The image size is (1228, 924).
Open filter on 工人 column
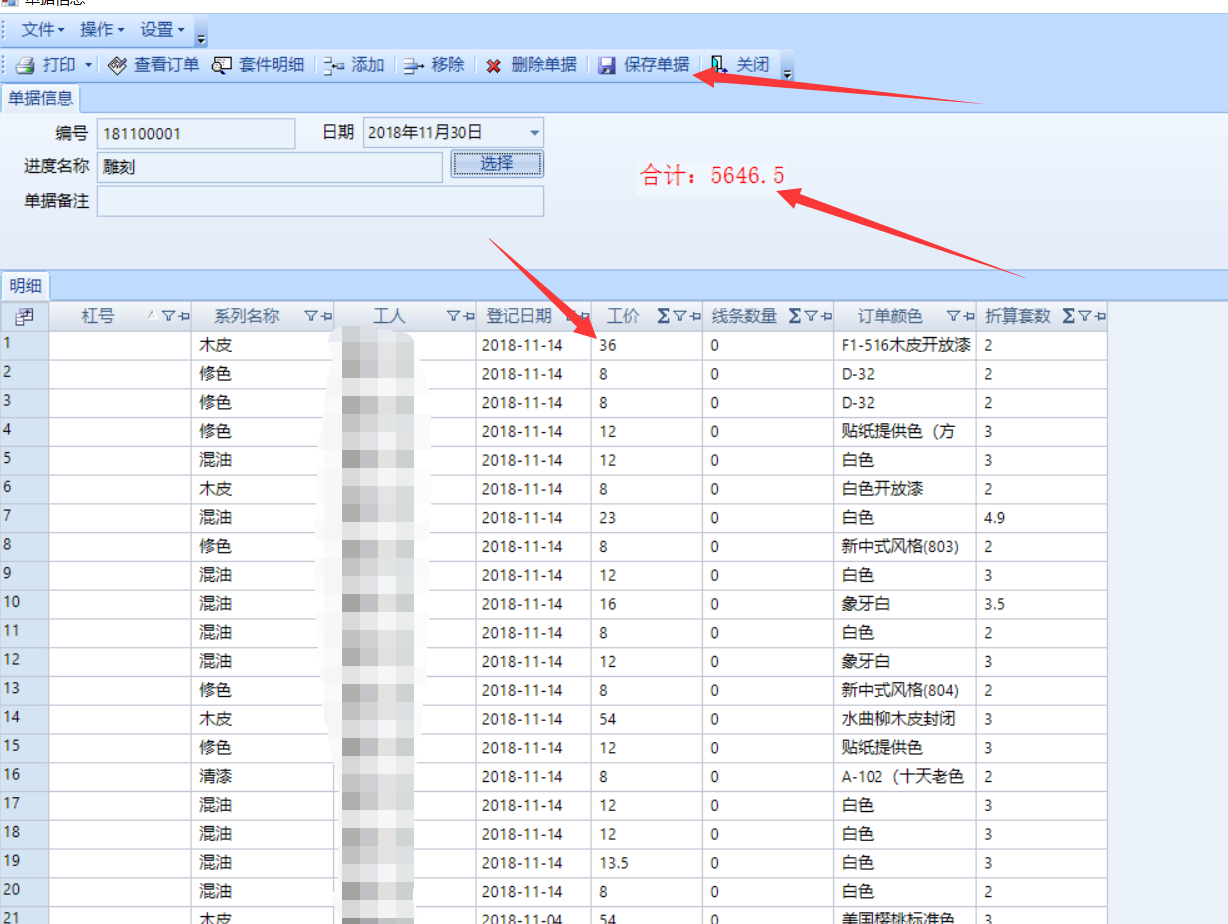pos(453,316)
